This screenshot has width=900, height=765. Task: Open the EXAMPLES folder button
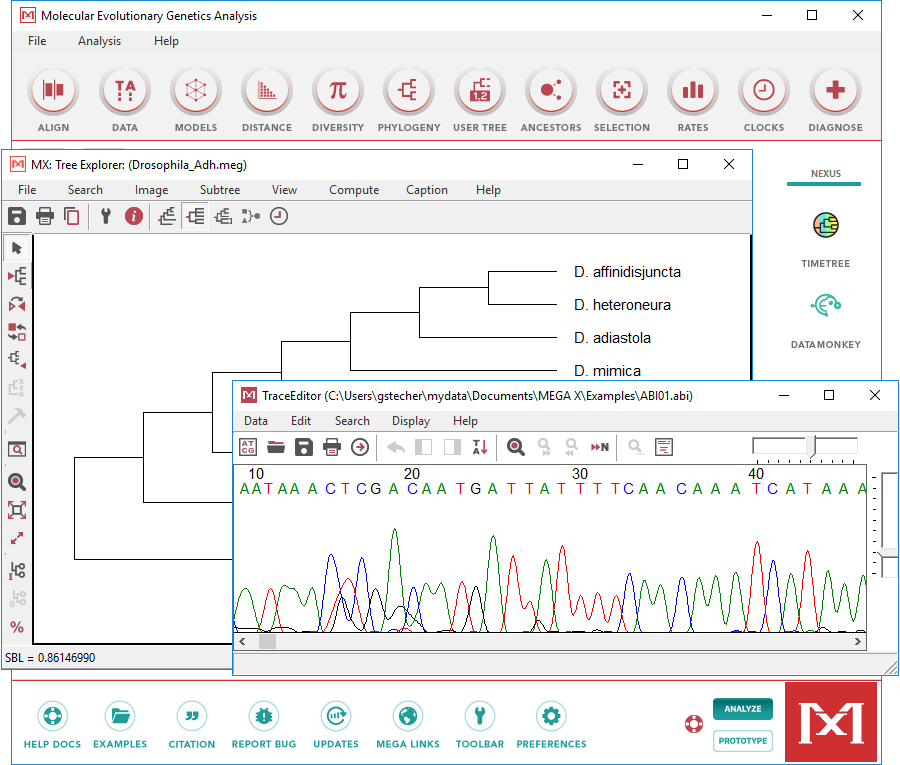120,725
